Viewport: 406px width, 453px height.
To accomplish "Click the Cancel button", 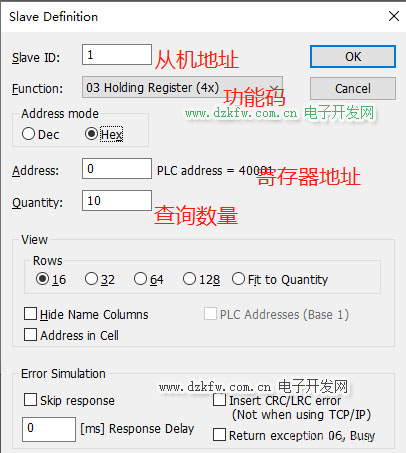I will tap(353, 89).
